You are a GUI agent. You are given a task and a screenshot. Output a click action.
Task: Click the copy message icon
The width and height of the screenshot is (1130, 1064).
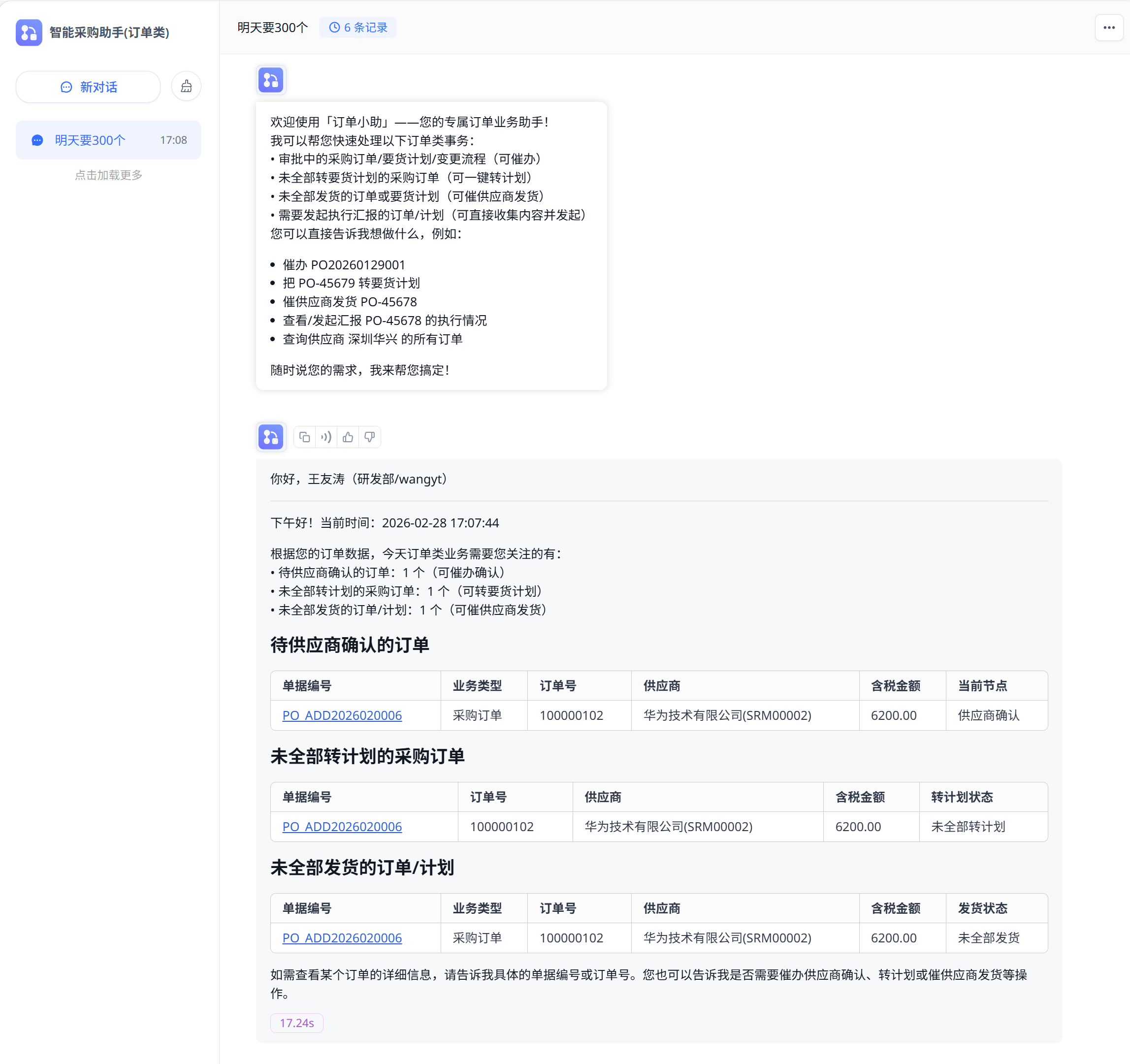click(x=305, y=437)
